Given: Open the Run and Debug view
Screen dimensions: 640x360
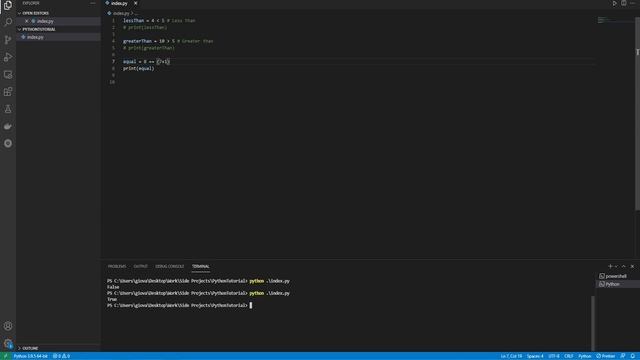Looking at the screenshot, I should [8, 57].
